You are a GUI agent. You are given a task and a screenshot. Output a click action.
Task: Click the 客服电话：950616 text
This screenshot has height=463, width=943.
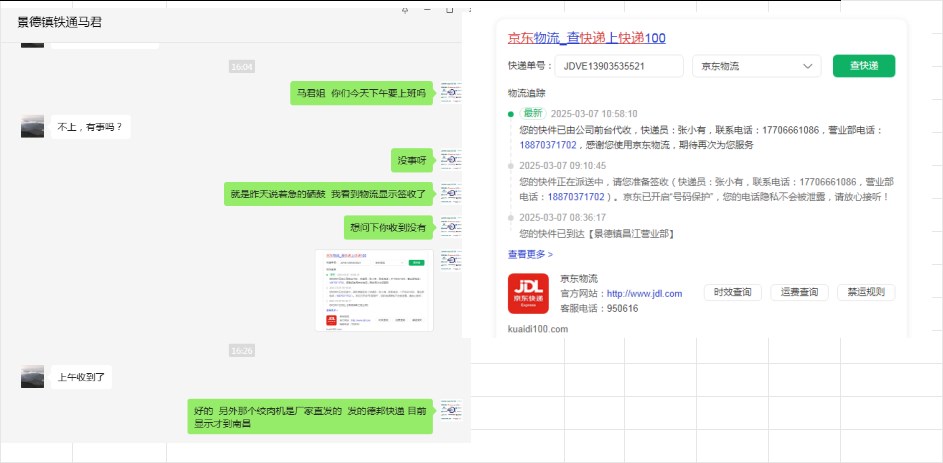(x=599, y=308)
